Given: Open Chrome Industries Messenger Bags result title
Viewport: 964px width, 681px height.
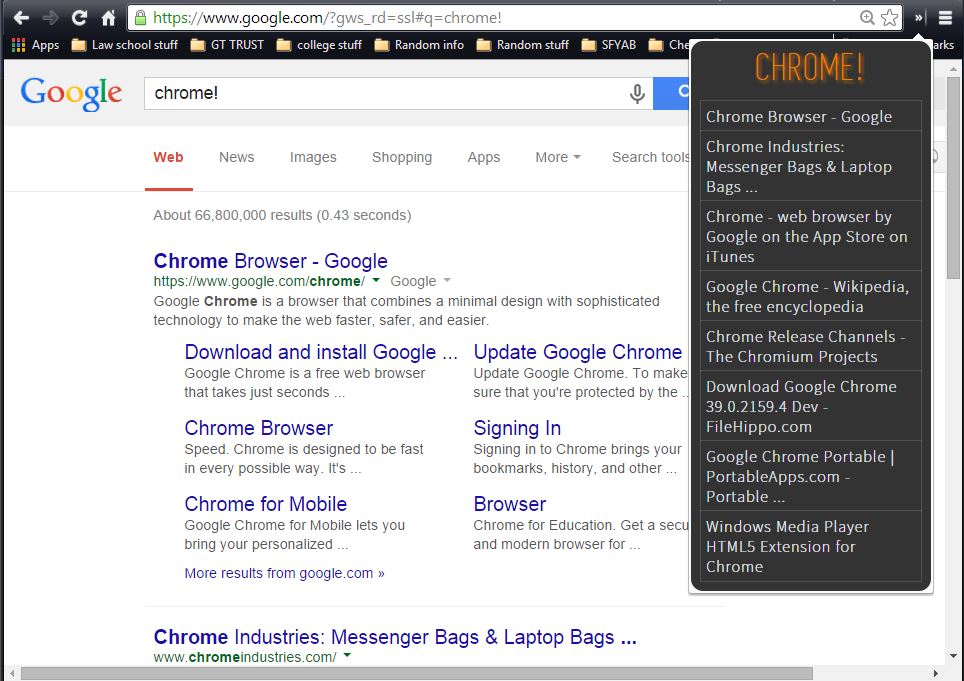Looking at the screenshot, I should pos(395,637).
